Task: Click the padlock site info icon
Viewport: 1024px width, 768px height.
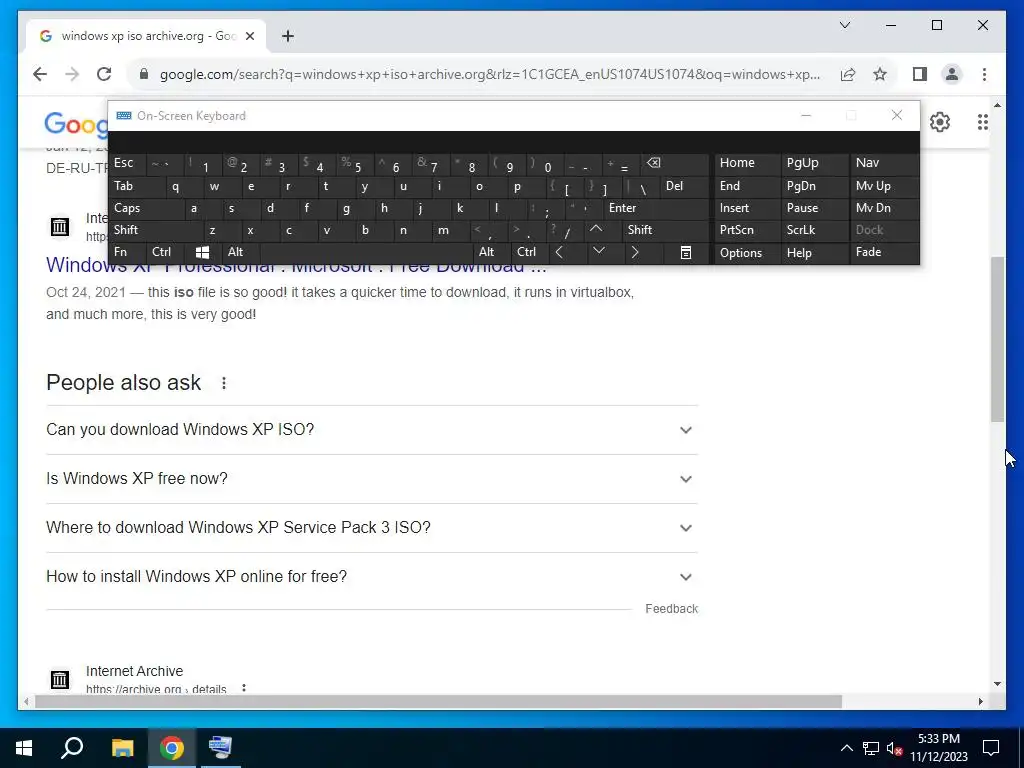Action: pos(144,74)
